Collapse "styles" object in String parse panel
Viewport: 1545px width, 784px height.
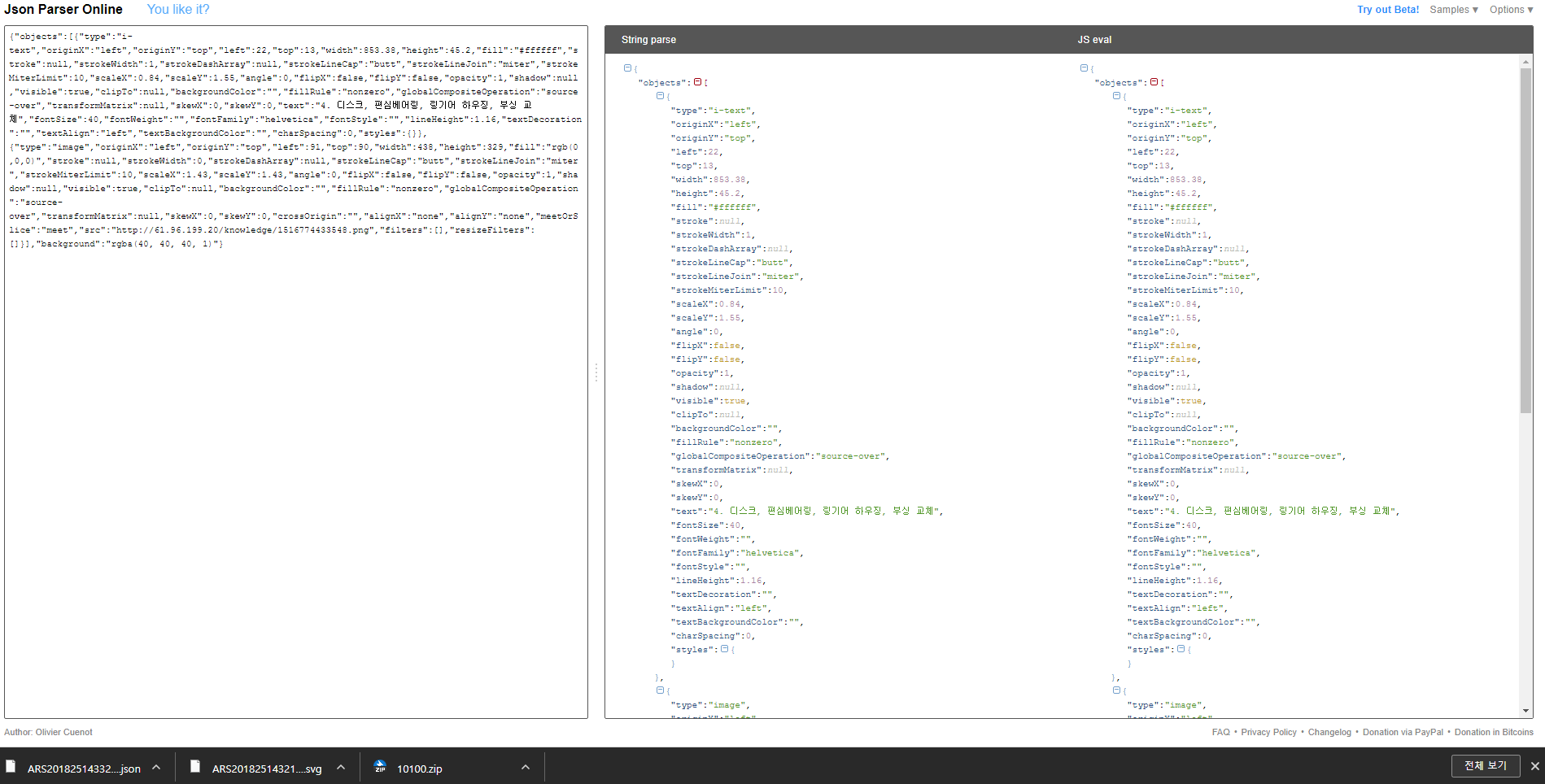coord(724,649)
